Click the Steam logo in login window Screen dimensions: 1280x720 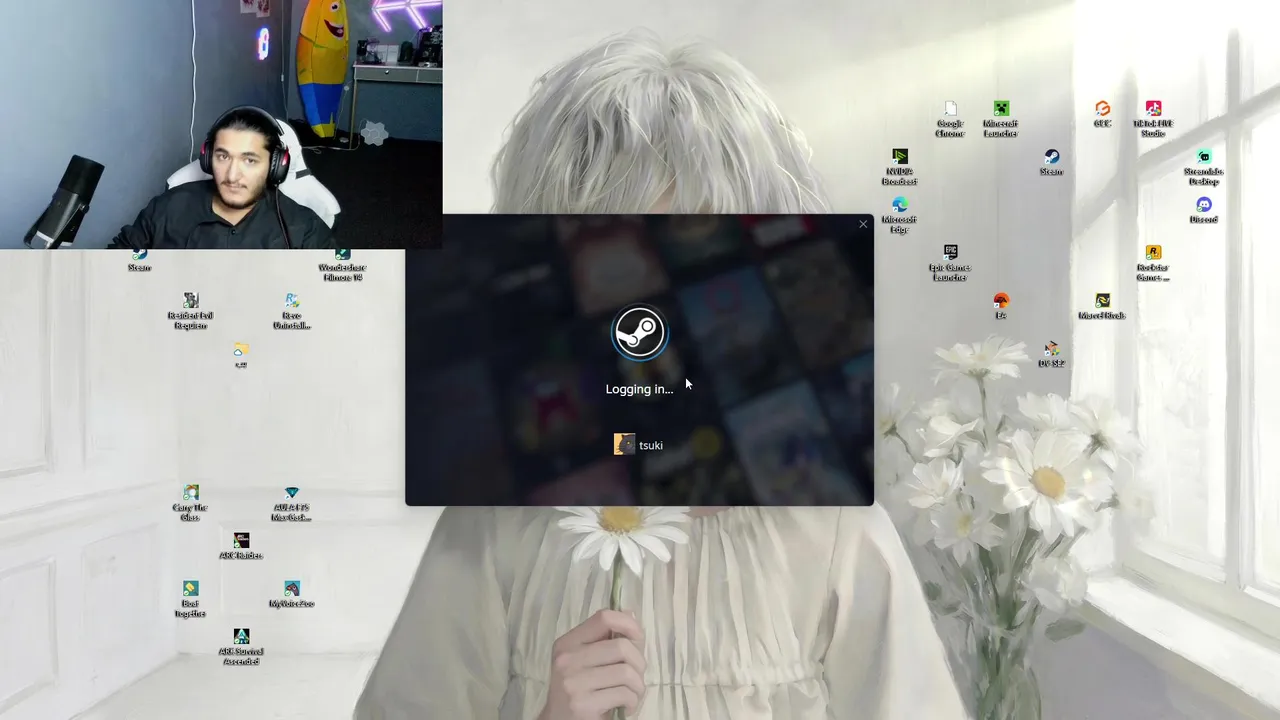click(640, 332)
